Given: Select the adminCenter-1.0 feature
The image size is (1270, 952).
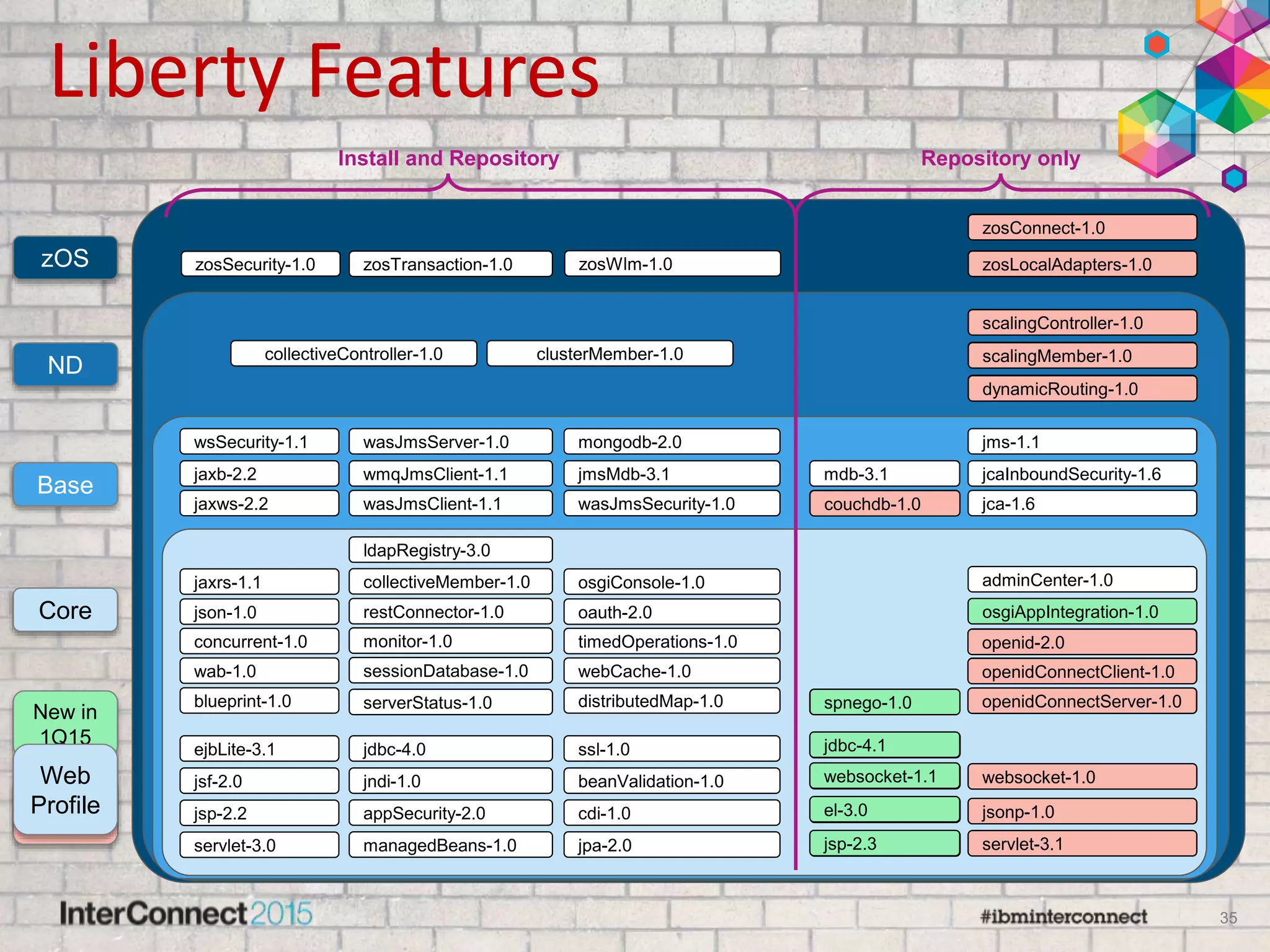Looking at the screenshot, I should 1081,580.
